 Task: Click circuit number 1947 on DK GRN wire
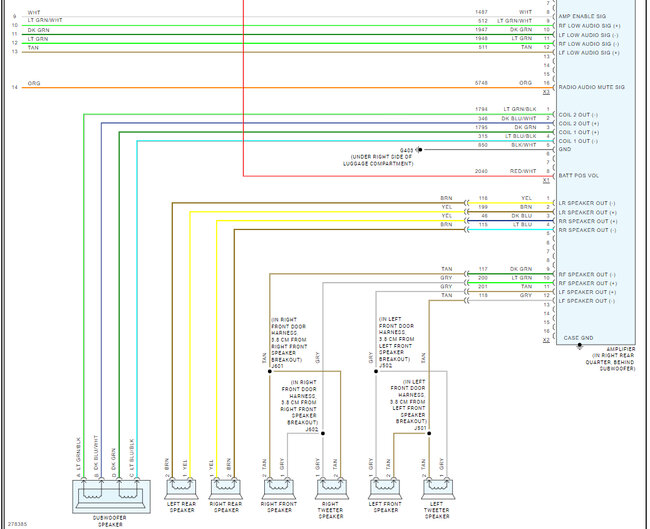pos(481,29)
